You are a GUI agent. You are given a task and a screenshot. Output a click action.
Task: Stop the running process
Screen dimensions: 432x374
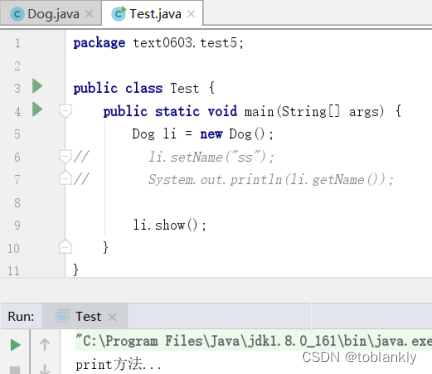coord(15,370)
